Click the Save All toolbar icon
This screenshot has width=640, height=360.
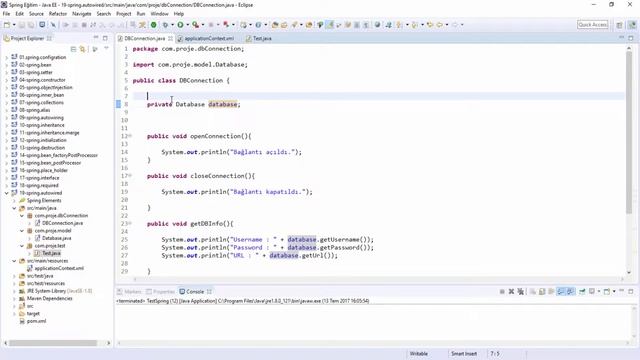click(x=31, y=25)
